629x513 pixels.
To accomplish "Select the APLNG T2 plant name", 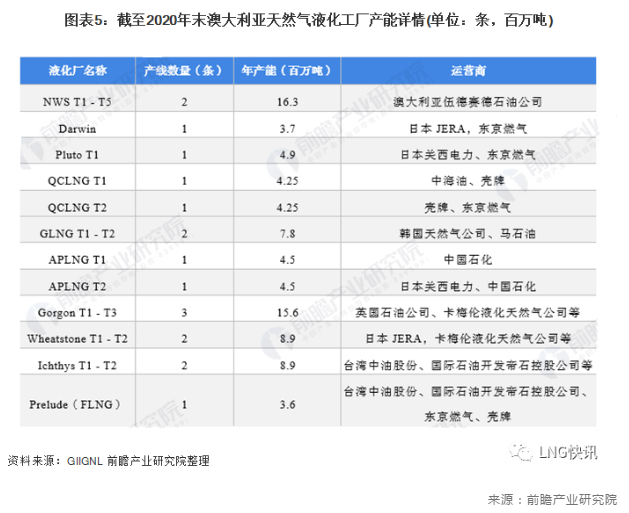I will click(x=77, y=287).
